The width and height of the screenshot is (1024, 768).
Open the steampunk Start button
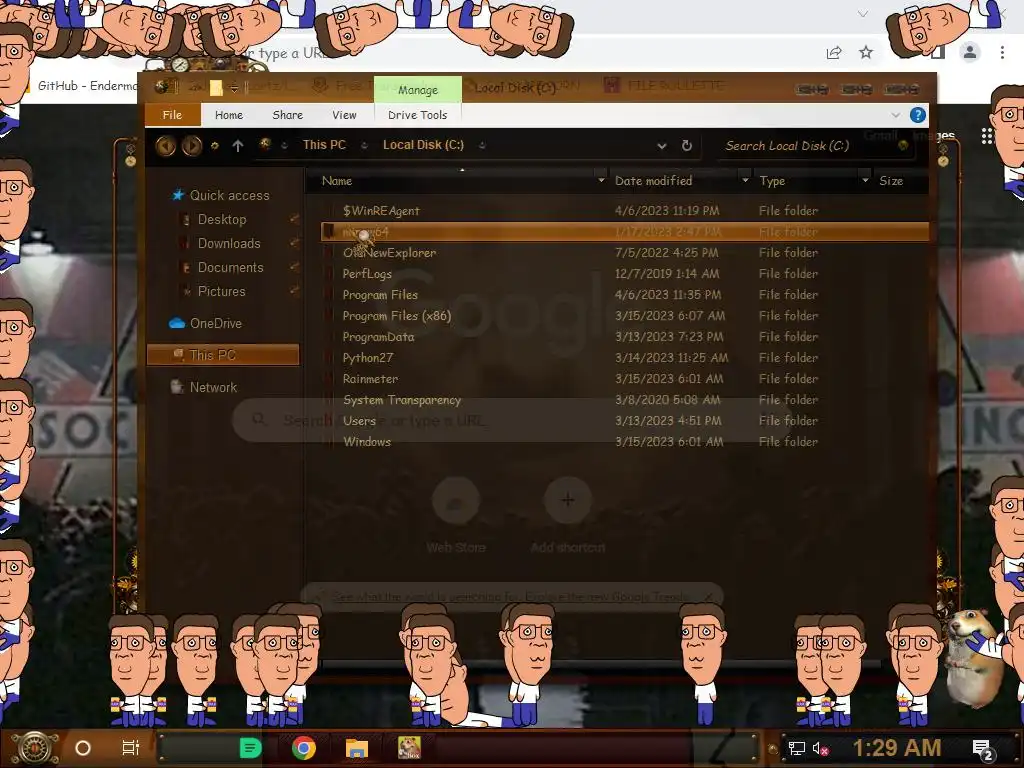coord(35,748)
